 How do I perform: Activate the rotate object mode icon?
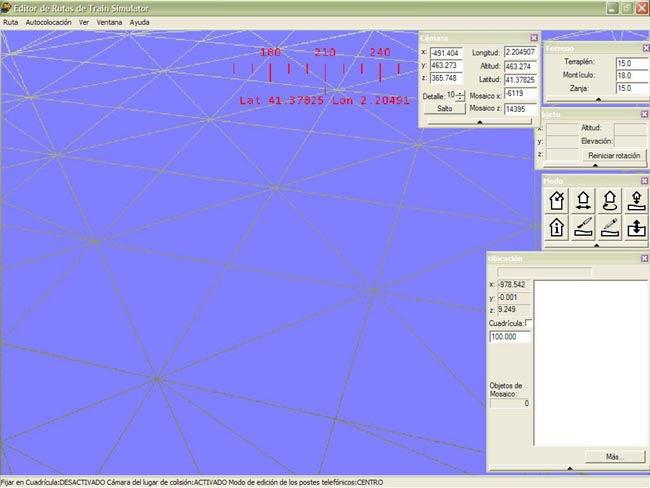[x=608, y=200]
